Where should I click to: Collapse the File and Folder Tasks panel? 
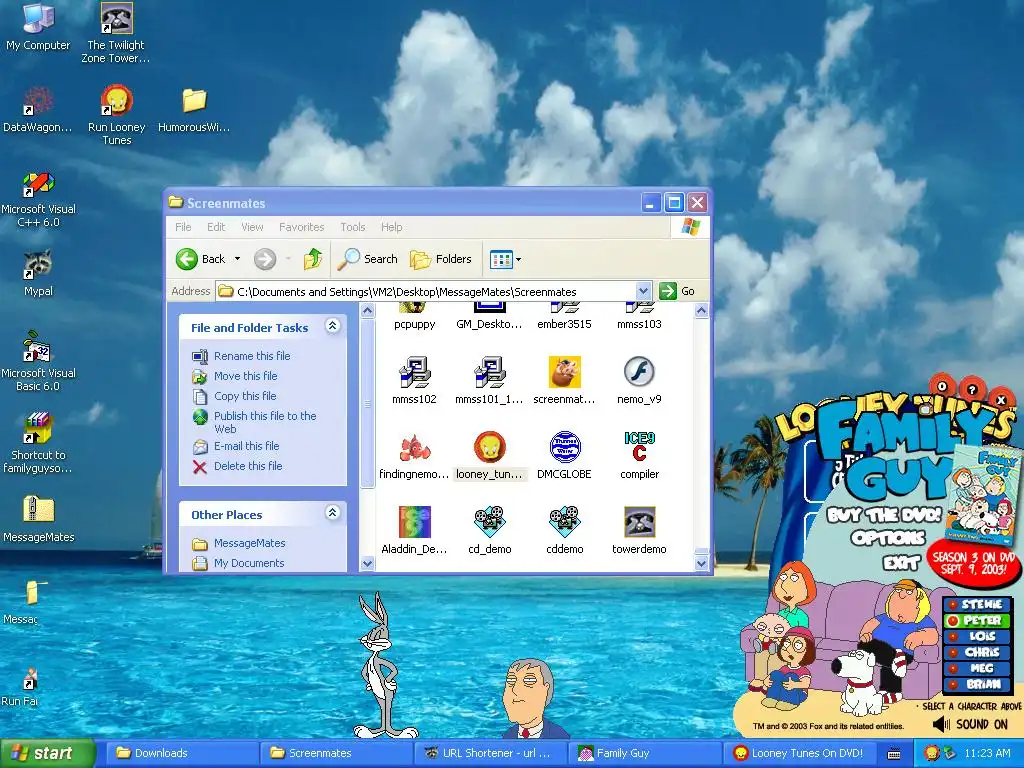333,326
